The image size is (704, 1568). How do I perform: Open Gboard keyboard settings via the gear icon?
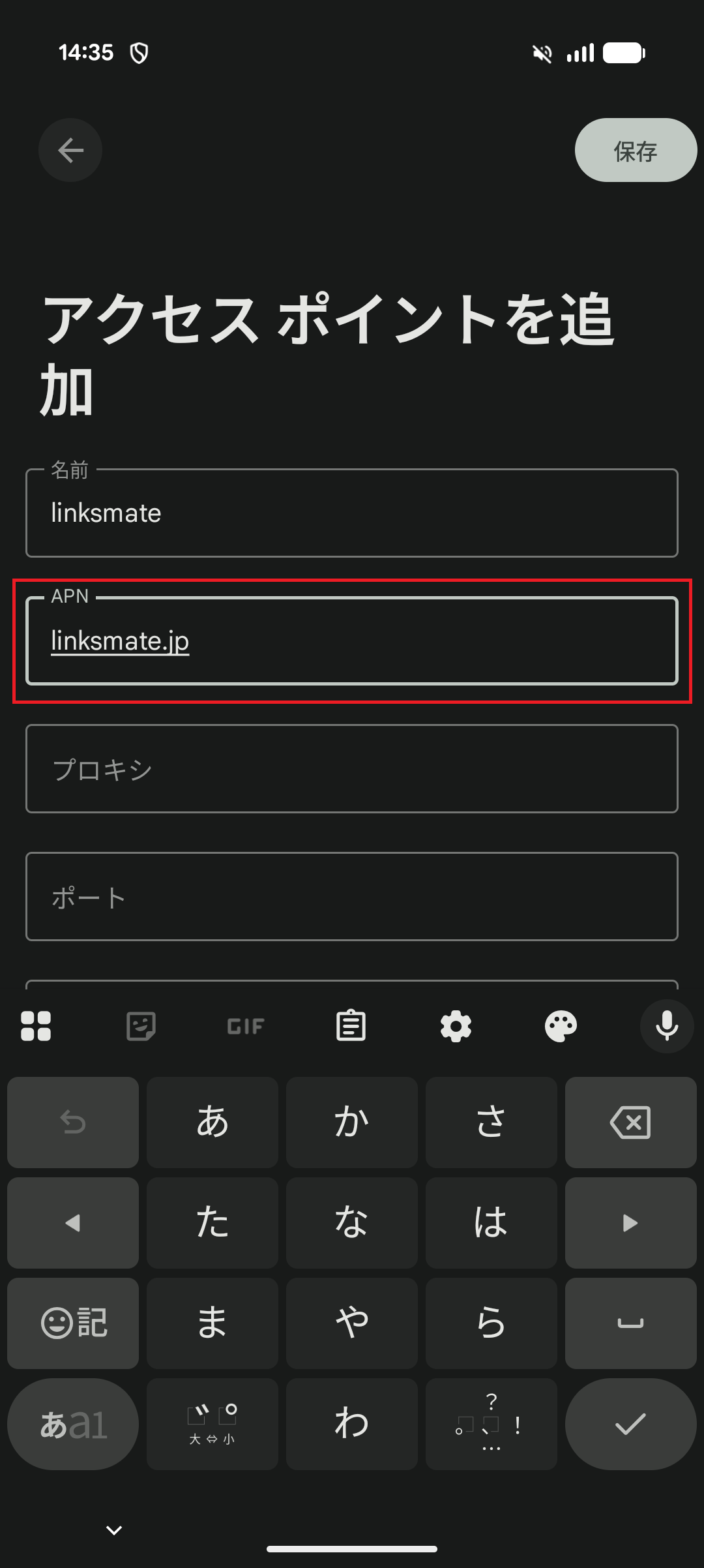(456, 1026)
